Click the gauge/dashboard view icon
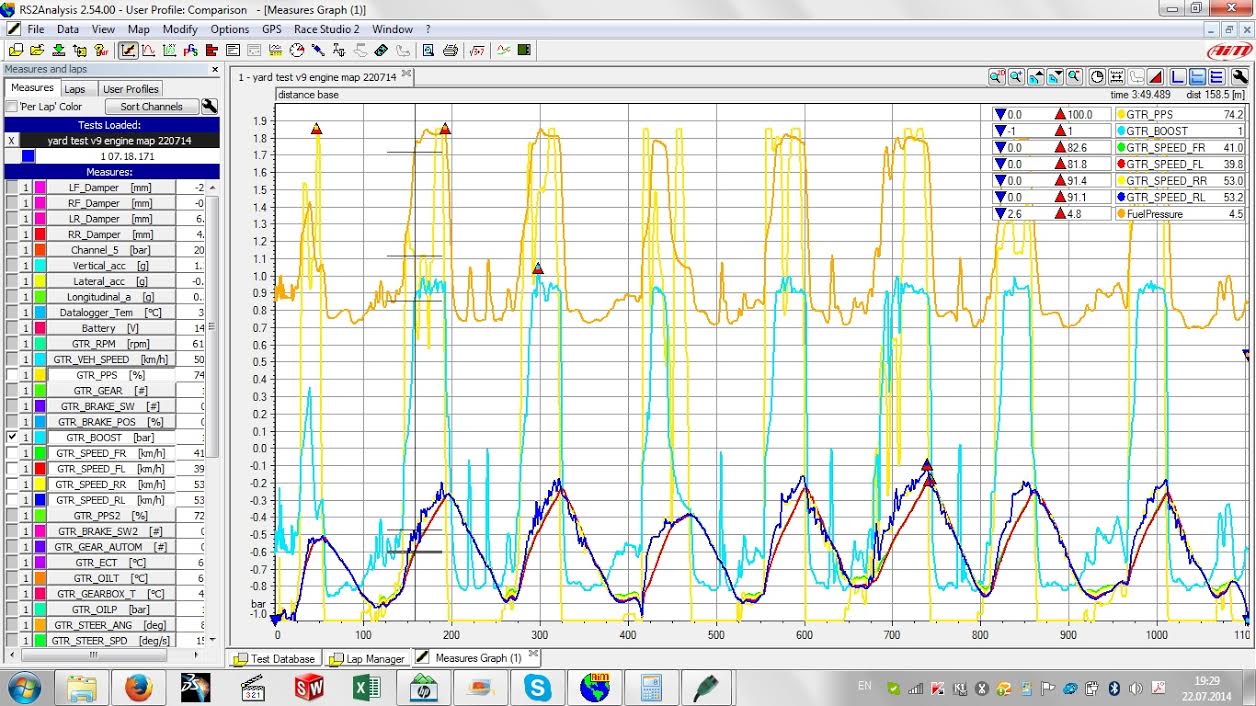Image resolution: width=1256 pixels, height=706 pixels. pyautogui.click(x=297, y=50)
